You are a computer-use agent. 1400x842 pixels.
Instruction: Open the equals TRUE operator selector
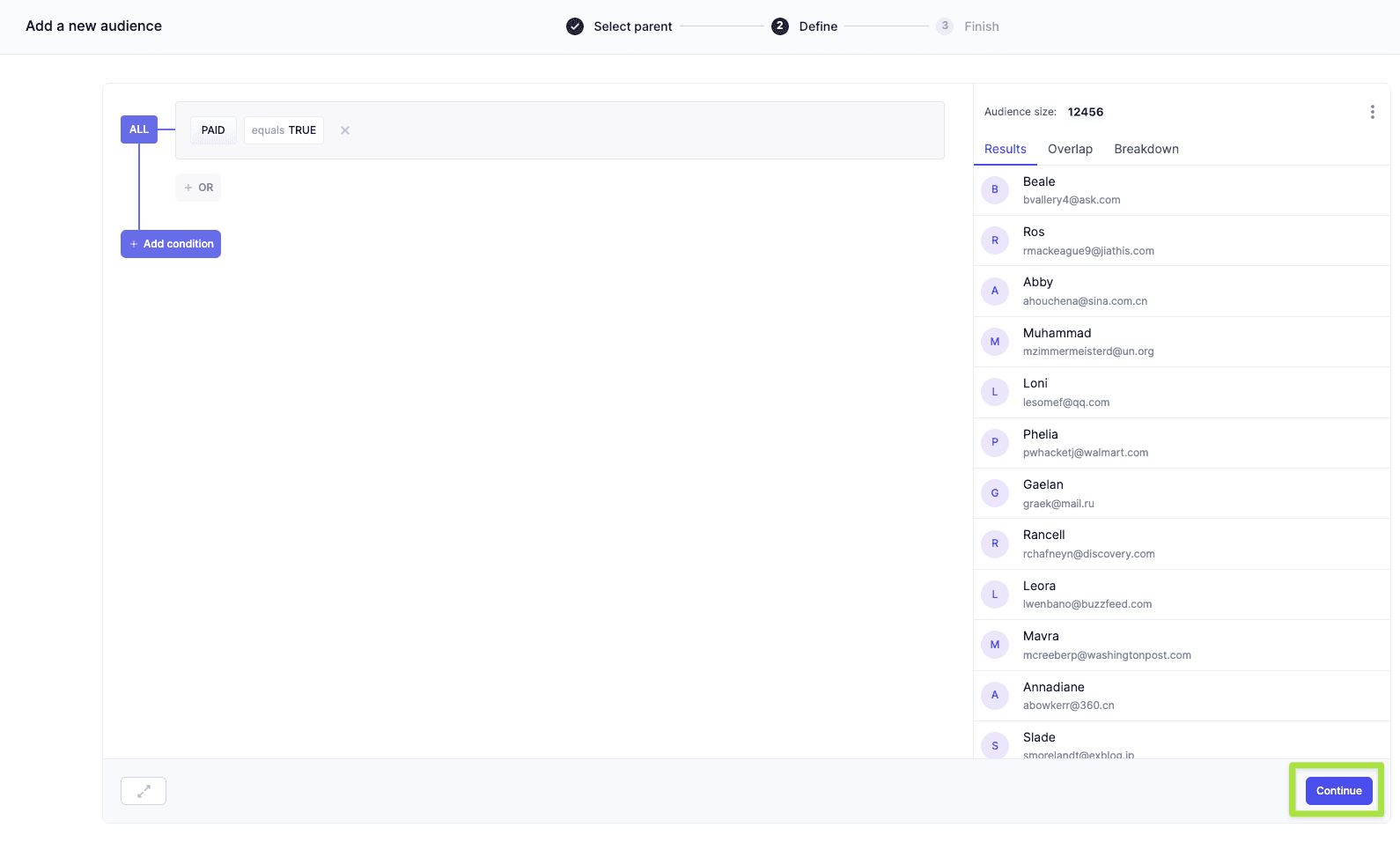pyautogui.click(x=284, y=130)
